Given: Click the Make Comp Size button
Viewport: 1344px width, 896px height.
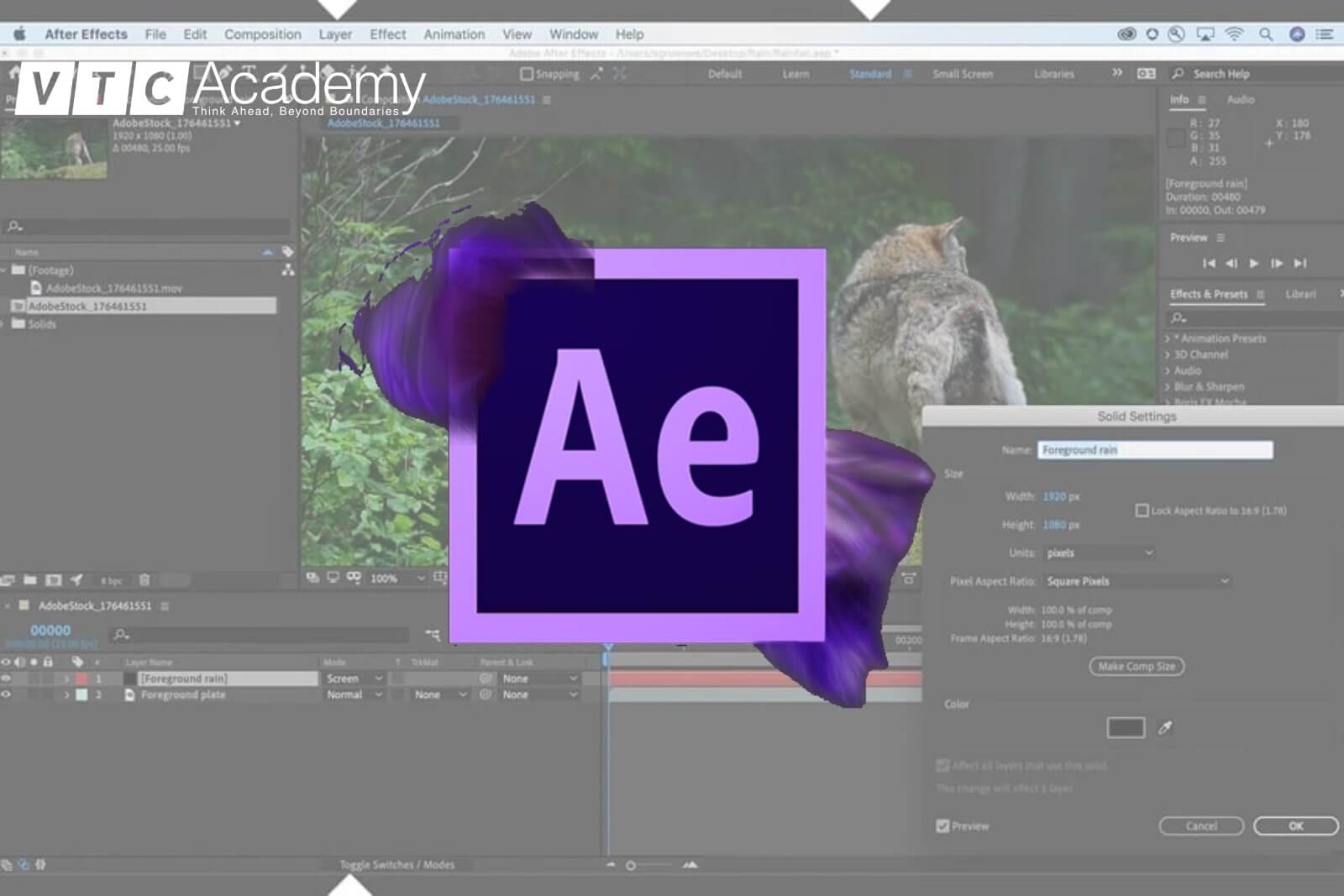Looking at the screenshot, I should point(1136,666).
